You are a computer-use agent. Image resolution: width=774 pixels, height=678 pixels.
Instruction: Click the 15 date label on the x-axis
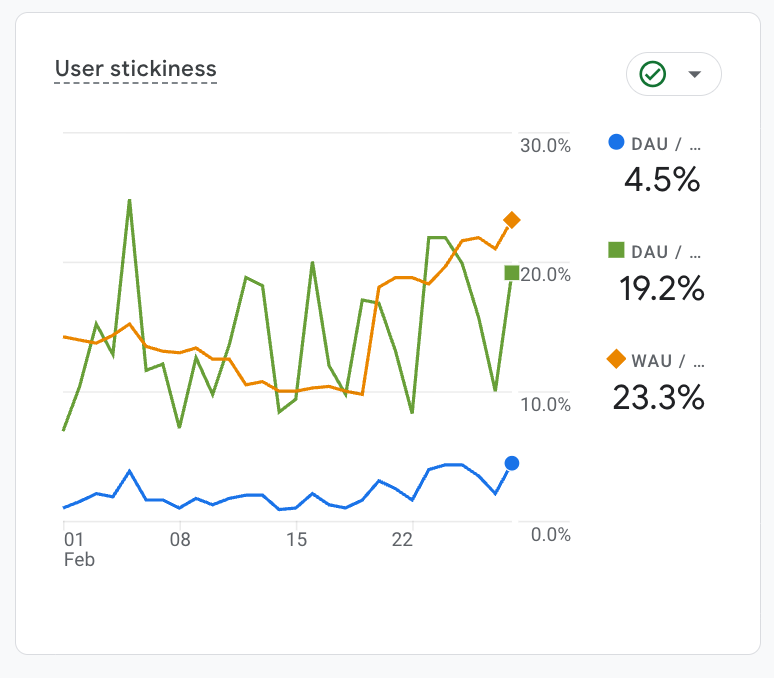pos(295,540)
